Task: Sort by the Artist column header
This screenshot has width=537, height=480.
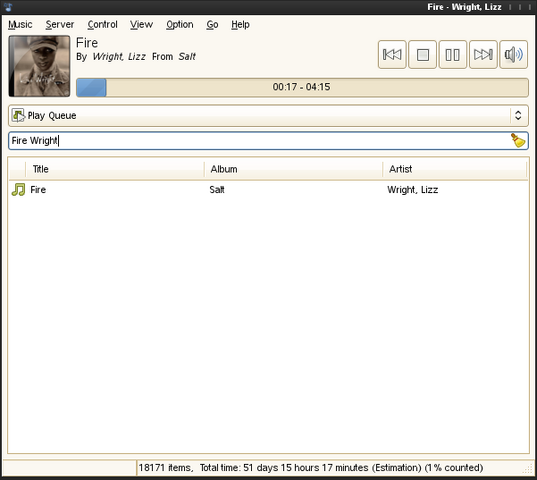Action: point(454,169)
